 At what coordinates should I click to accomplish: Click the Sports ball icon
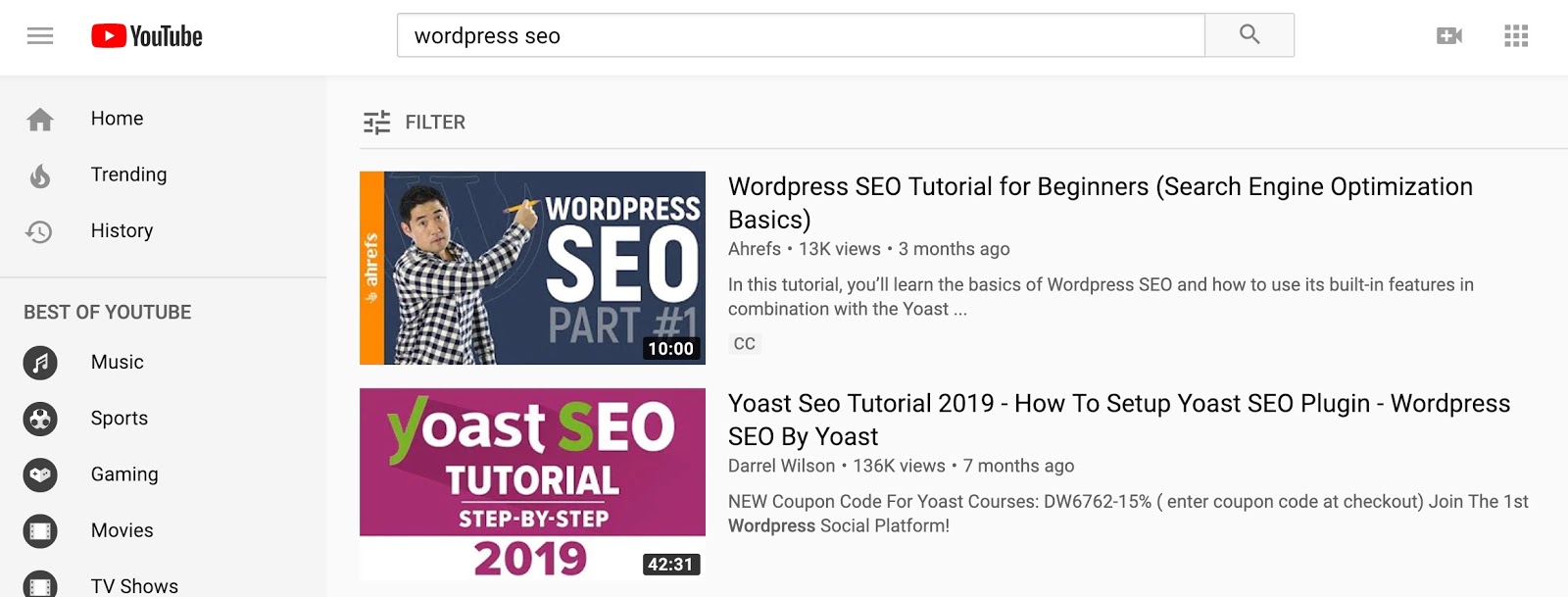40,419
